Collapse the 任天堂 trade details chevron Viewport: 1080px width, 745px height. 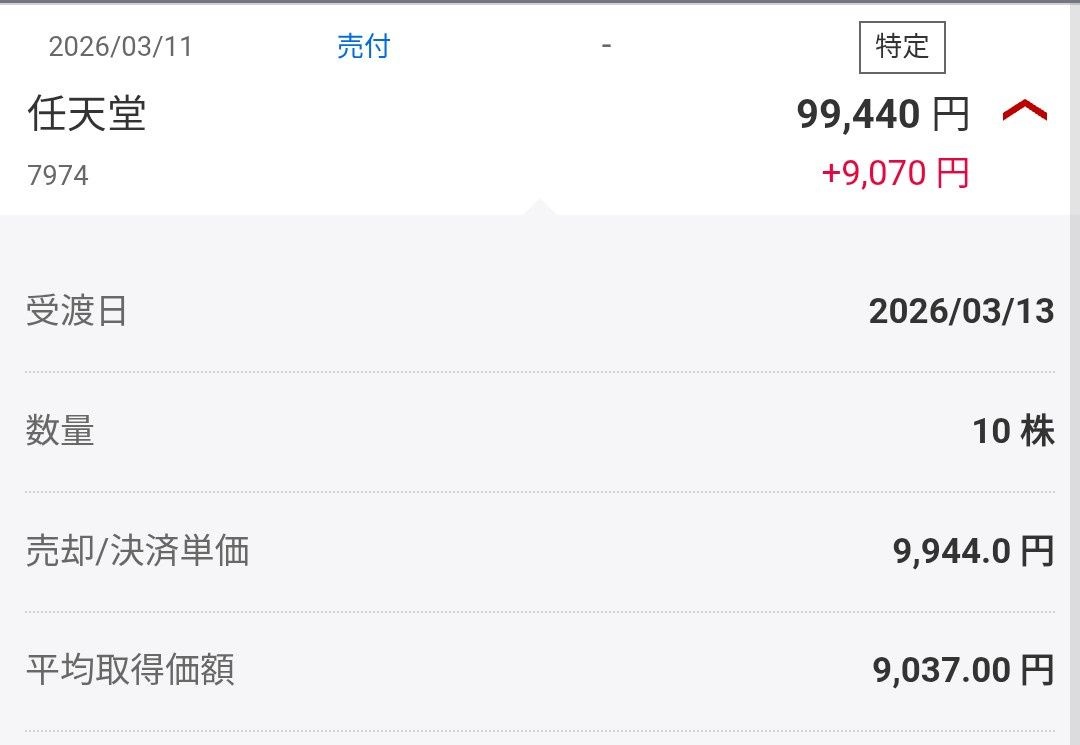point(1024,113)
